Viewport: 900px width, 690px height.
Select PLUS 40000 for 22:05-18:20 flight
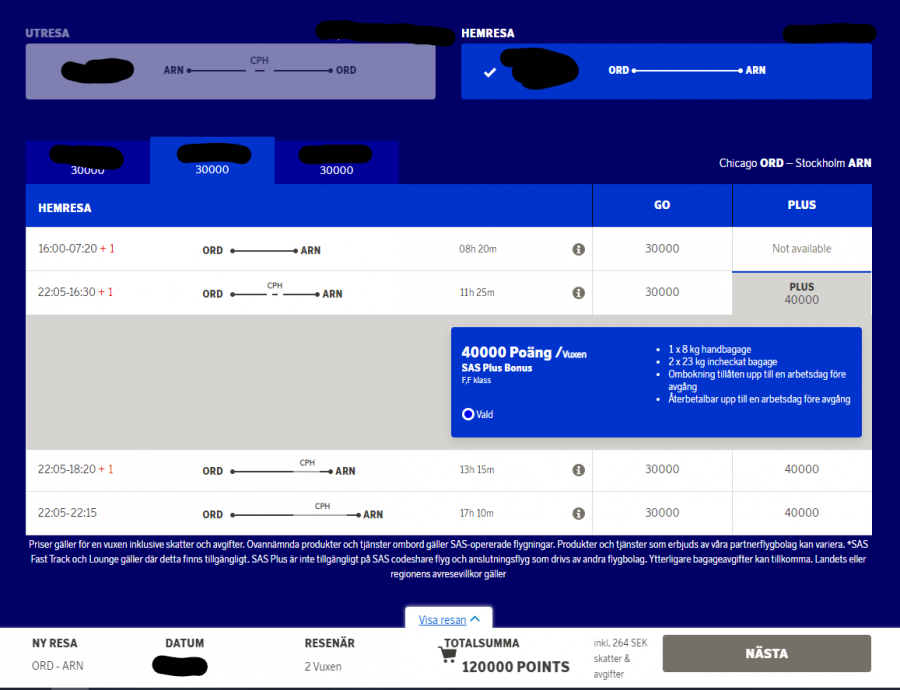(x=801, y=469)
